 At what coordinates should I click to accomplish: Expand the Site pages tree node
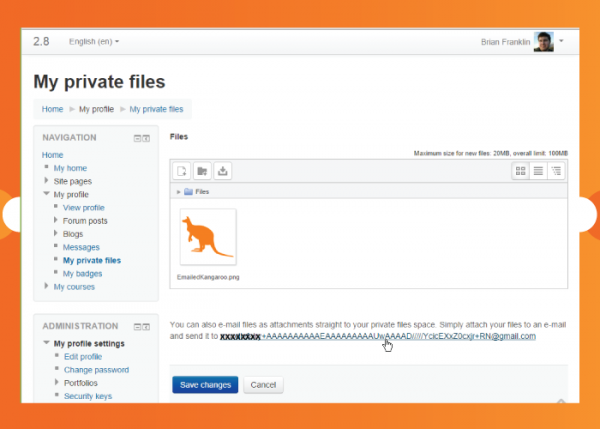[46, 181]
